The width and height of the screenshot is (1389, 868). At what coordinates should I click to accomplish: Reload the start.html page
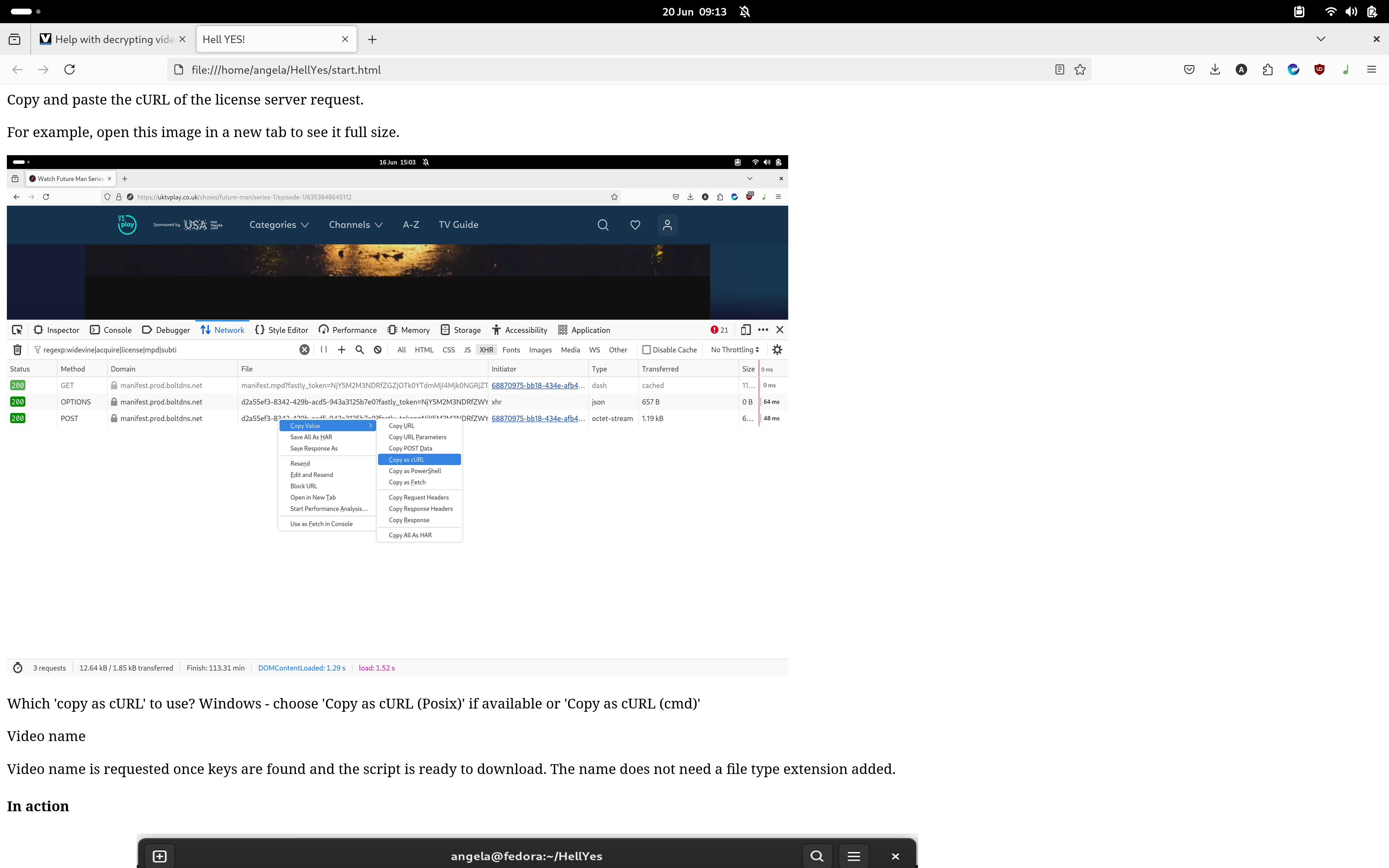[69, 69]
